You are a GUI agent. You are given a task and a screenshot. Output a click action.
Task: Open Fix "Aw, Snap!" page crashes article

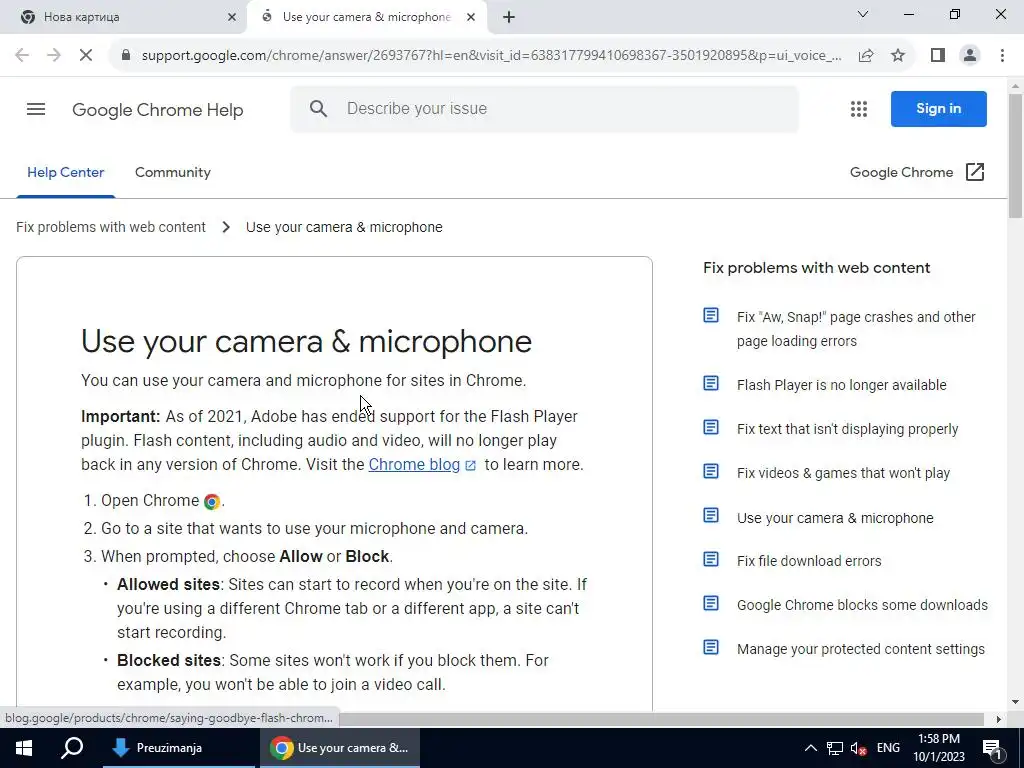(x=856, y=328)
